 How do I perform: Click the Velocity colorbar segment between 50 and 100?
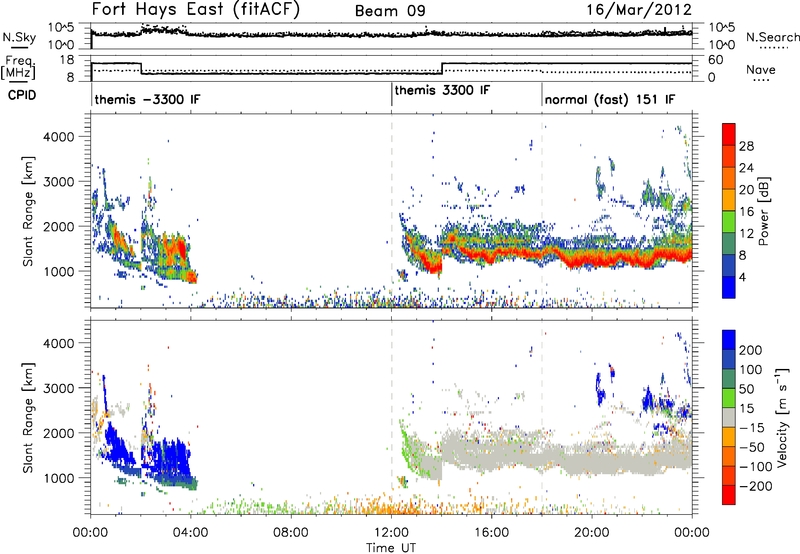click(729, 379)
